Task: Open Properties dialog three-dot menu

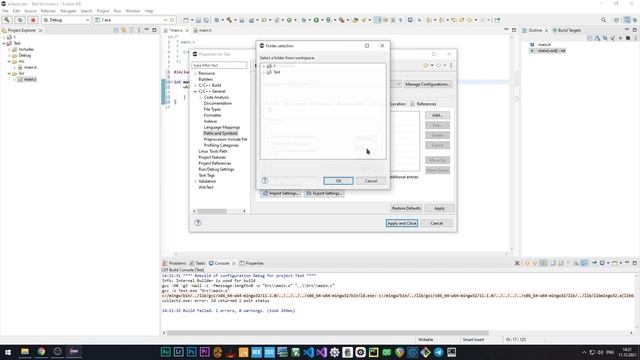Action: coord(451,65)
